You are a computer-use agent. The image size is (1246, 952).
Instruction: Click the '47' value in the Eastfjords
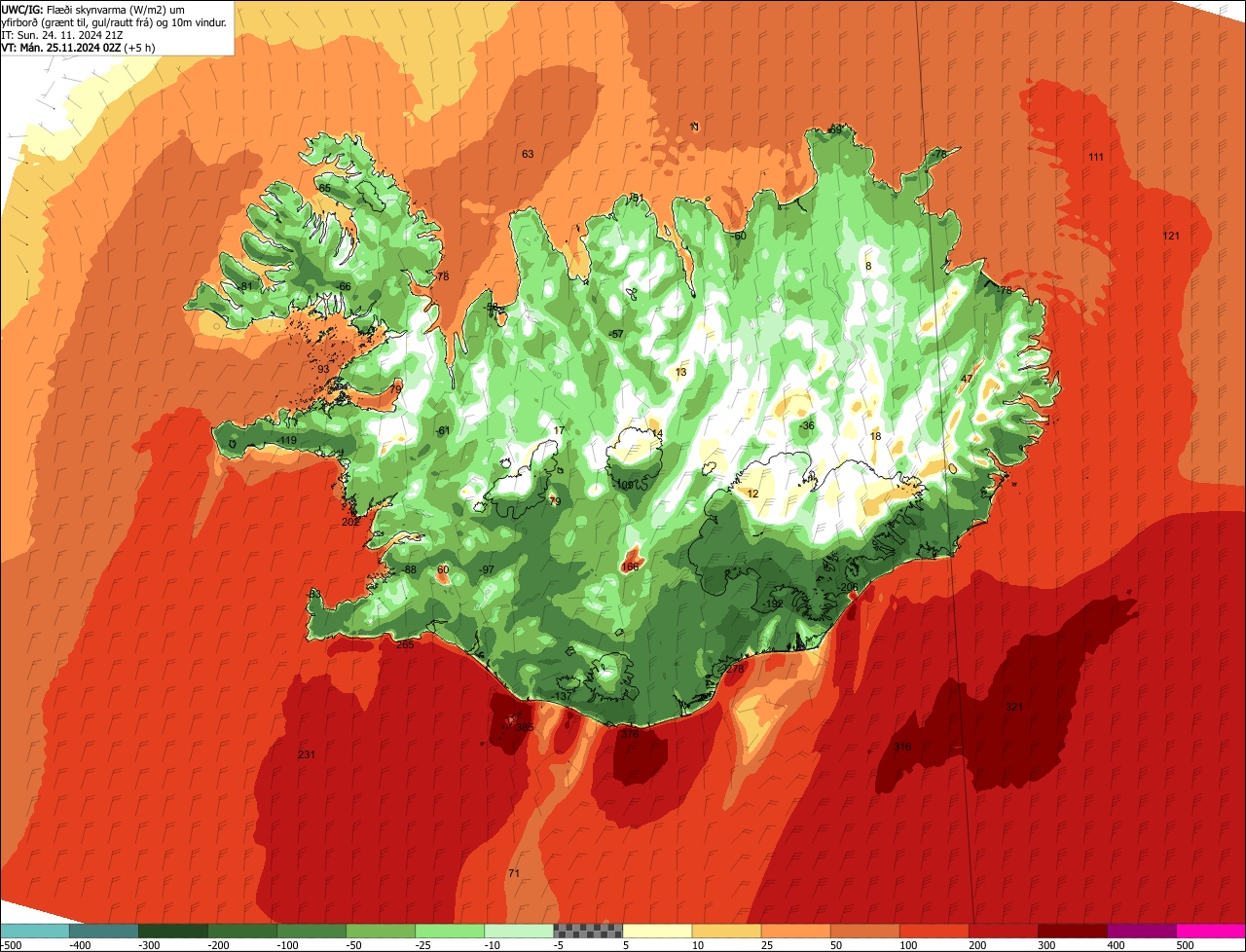(x=967, y=379)
